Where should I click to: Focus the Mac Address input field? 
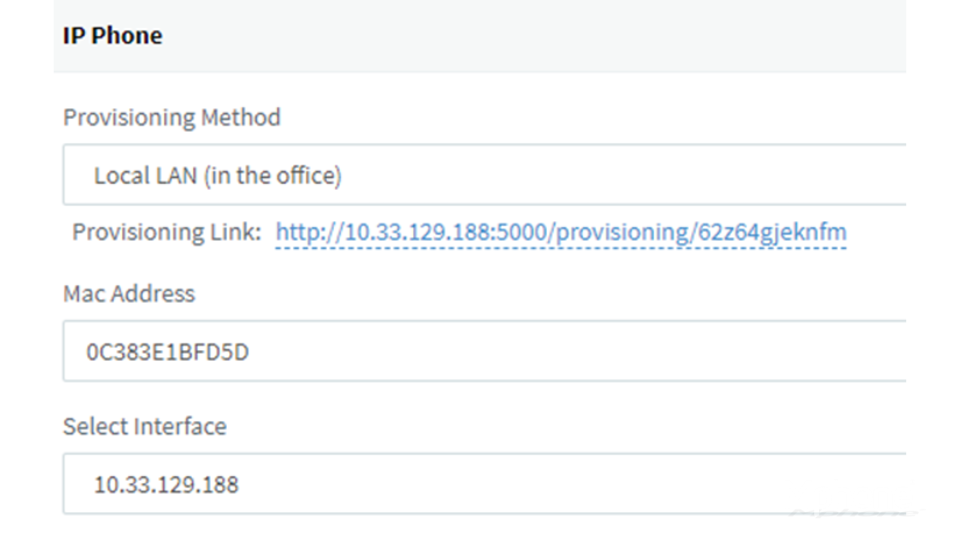tap(484, 351)
